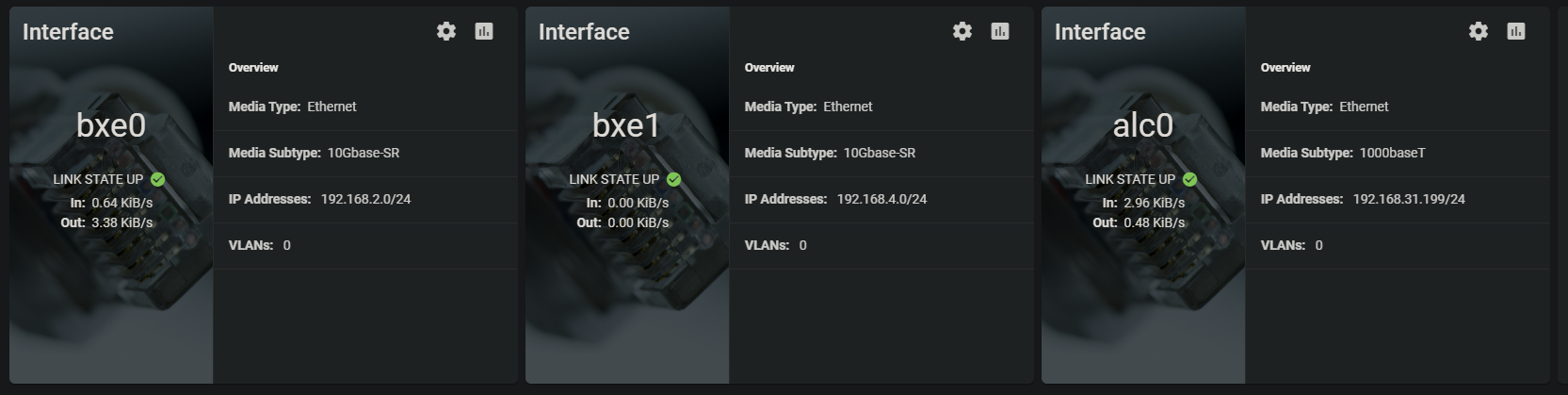Click the 1000baseT media subtype row

(x=1398, y=153)
